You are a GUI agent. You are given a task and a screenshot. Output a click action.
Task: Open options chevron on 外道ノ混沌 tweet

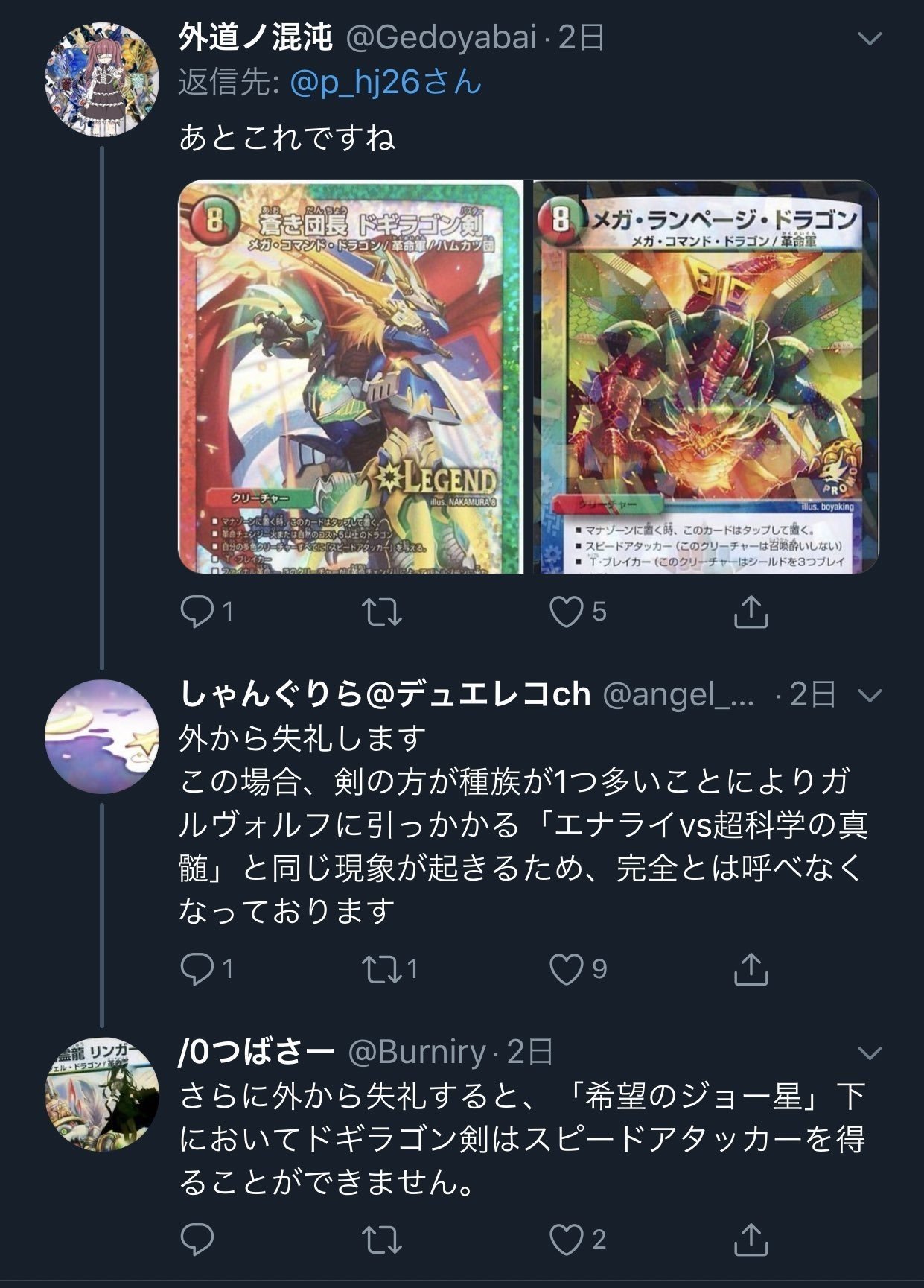click(870, 38)
